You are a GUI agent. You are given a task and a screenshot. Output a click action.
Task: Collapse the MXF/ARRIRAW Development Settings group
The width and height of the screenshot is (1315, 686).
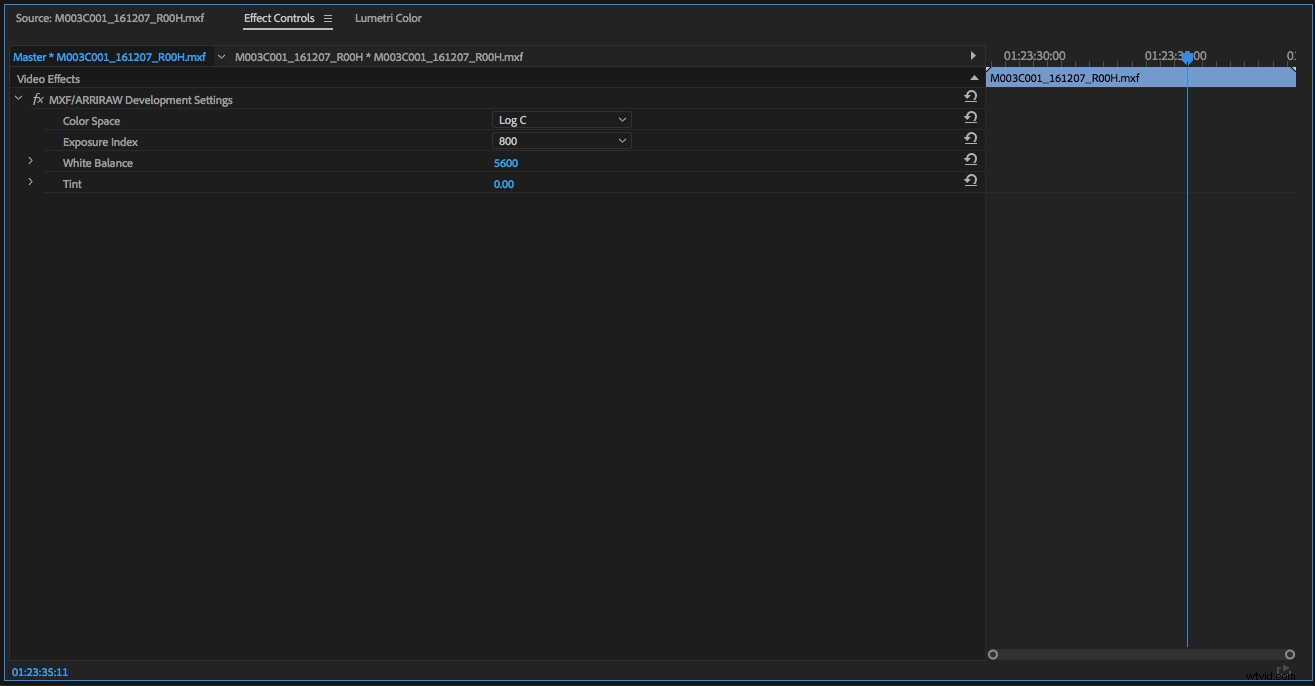click(x=19, y=99)
